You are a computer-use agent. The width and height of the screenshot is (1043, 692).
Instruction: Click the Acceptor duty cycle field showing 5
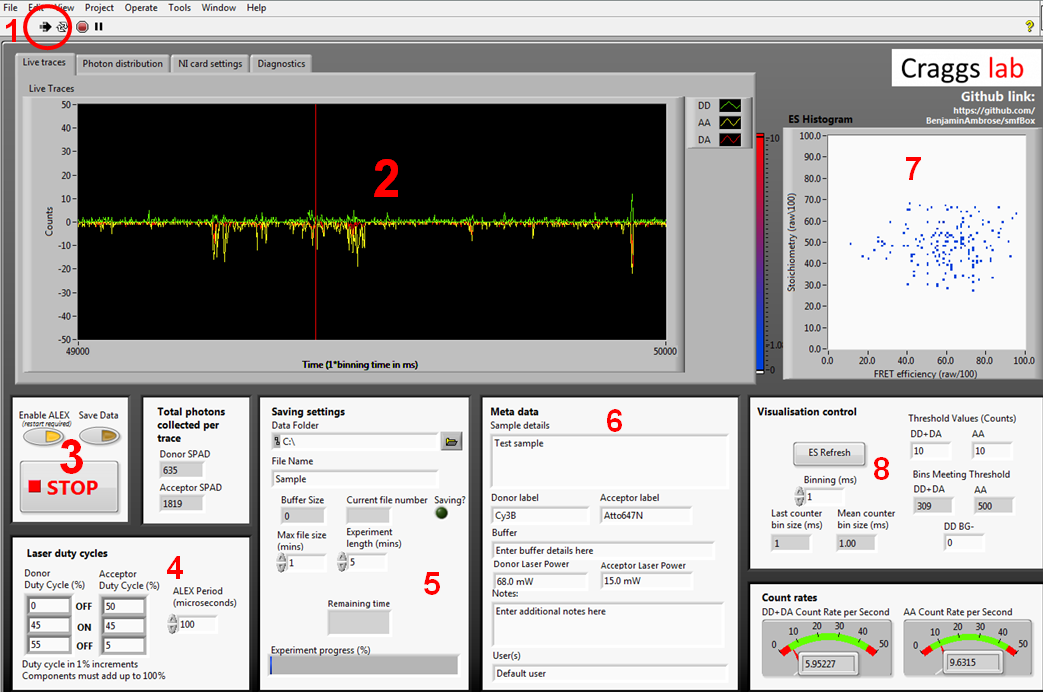click(x=124, y=645)
